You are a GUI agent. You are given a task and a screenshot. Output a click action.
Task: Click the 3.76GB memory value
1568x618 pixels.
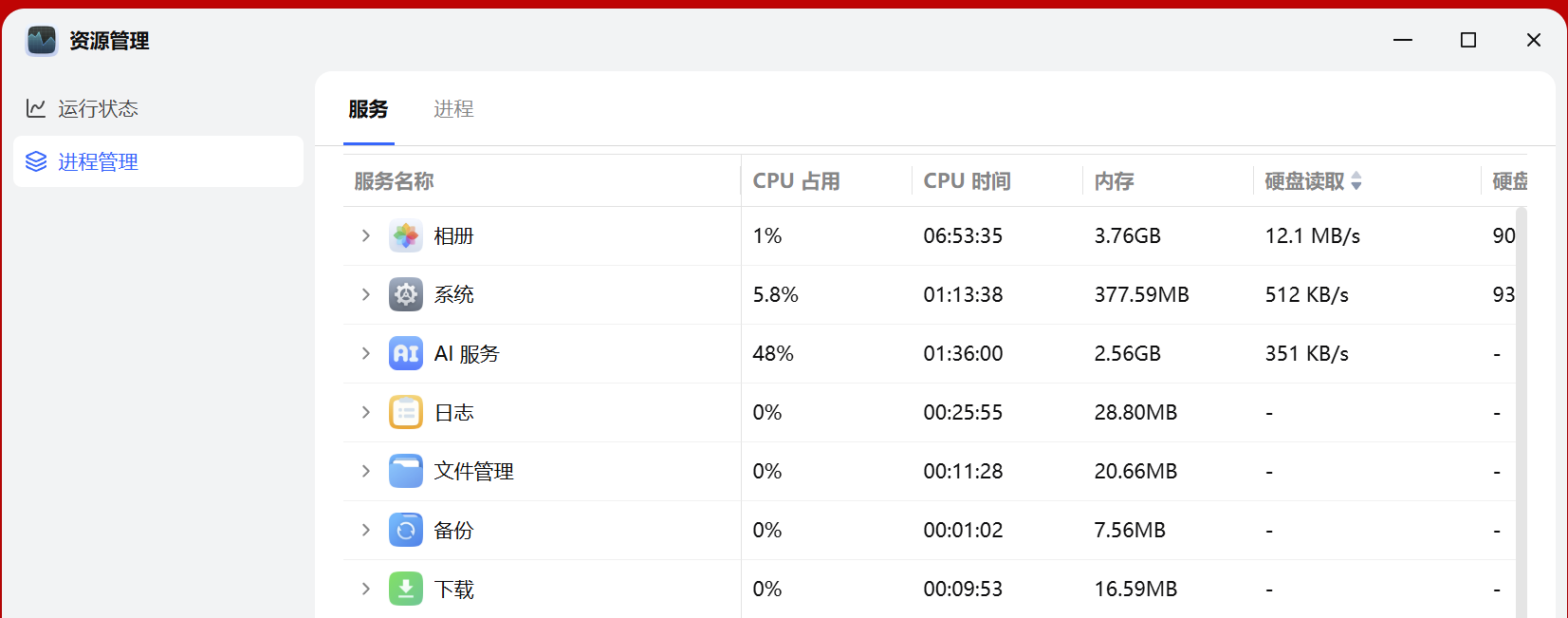tap(1128, 235)
